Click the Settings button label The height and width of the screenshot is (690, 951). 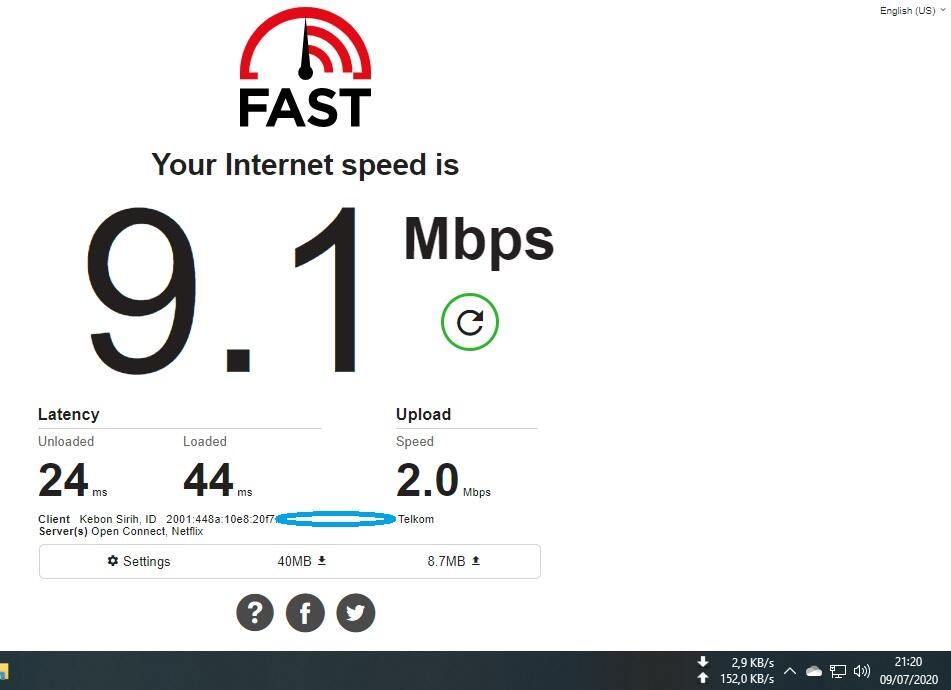[x=146, y=561]
